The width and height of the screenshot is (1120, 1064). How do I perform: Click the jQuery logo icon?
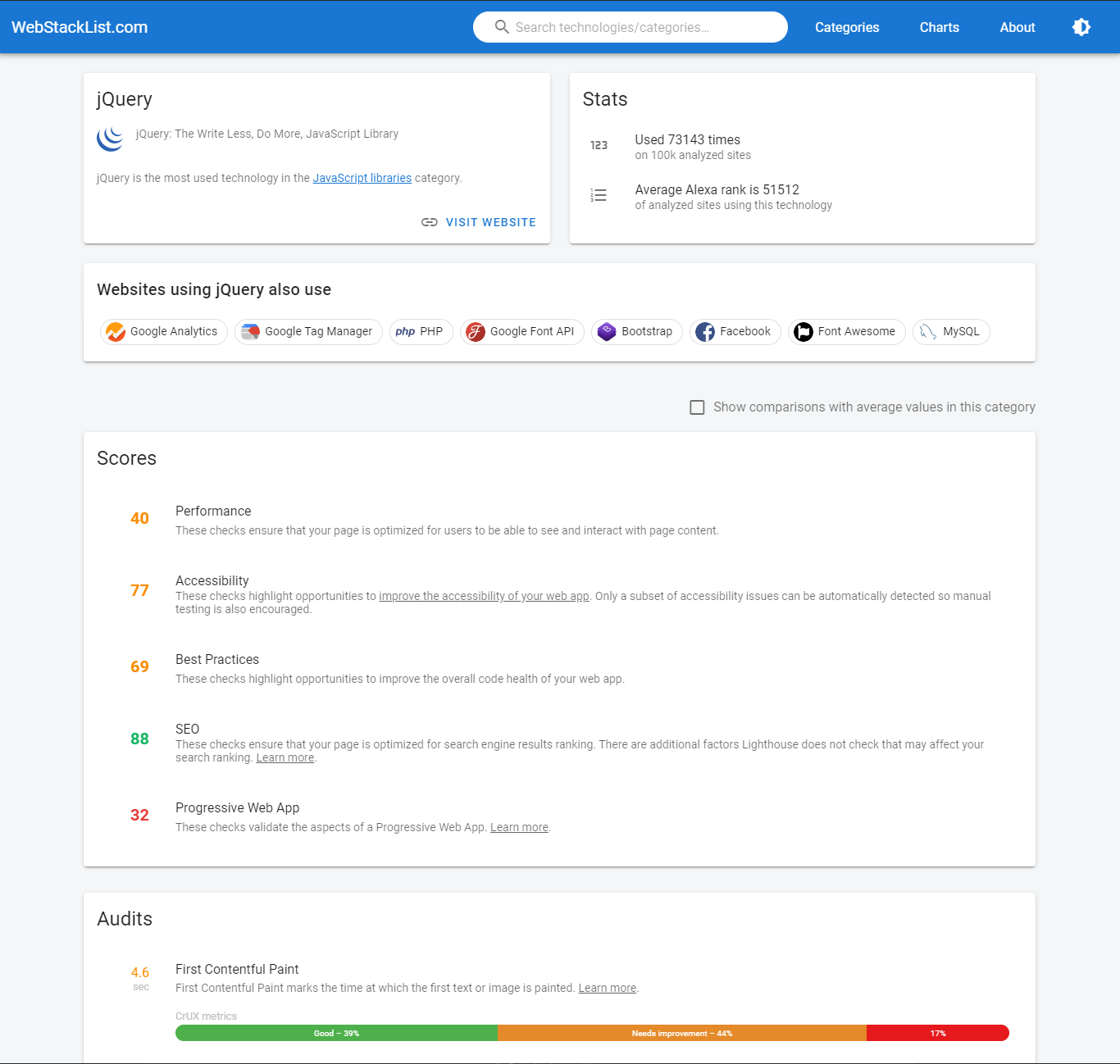[110, 139]
